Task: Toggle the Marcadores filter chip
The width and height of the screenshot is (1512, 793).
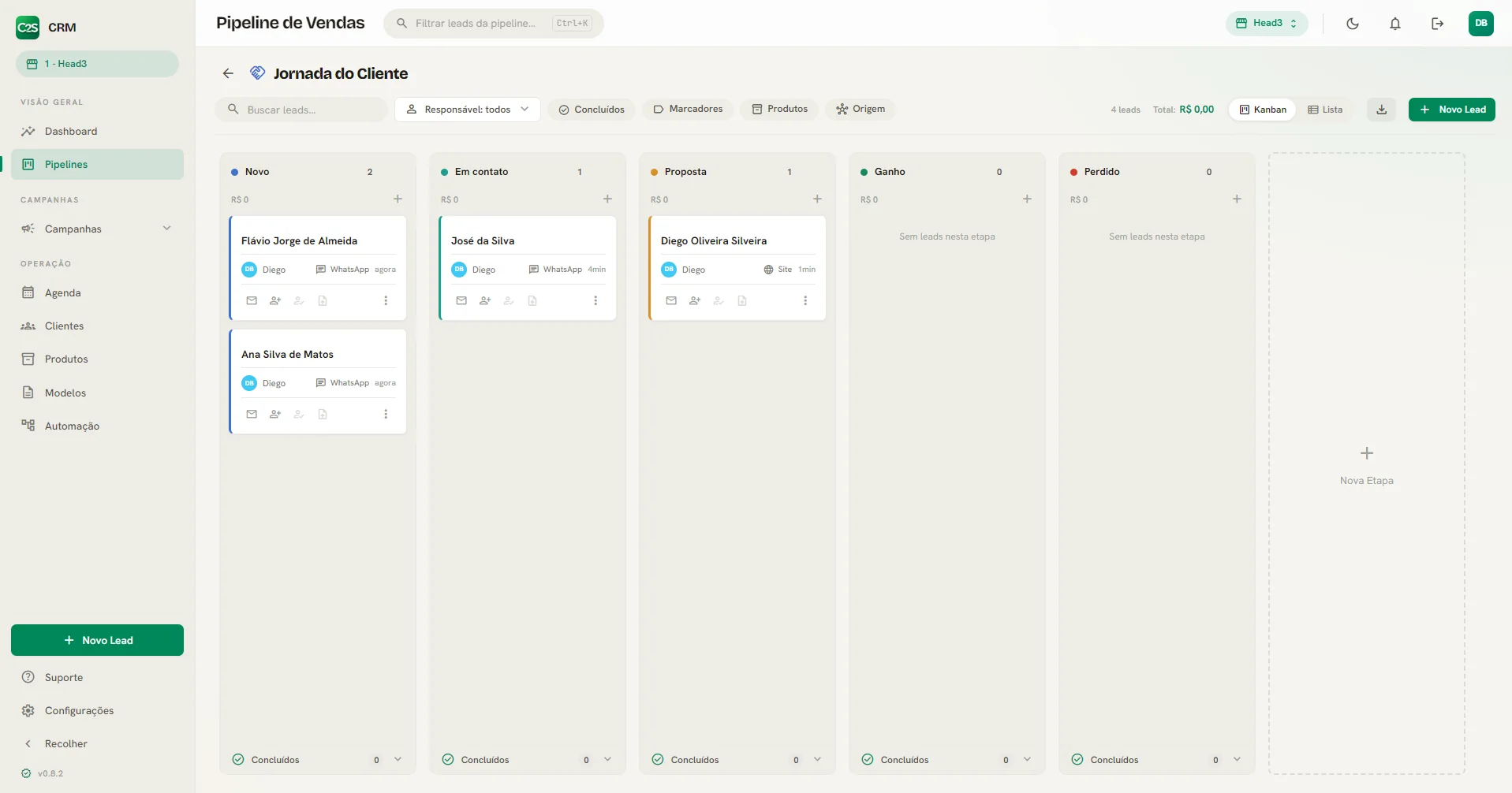Action: (x=688, y=109)
